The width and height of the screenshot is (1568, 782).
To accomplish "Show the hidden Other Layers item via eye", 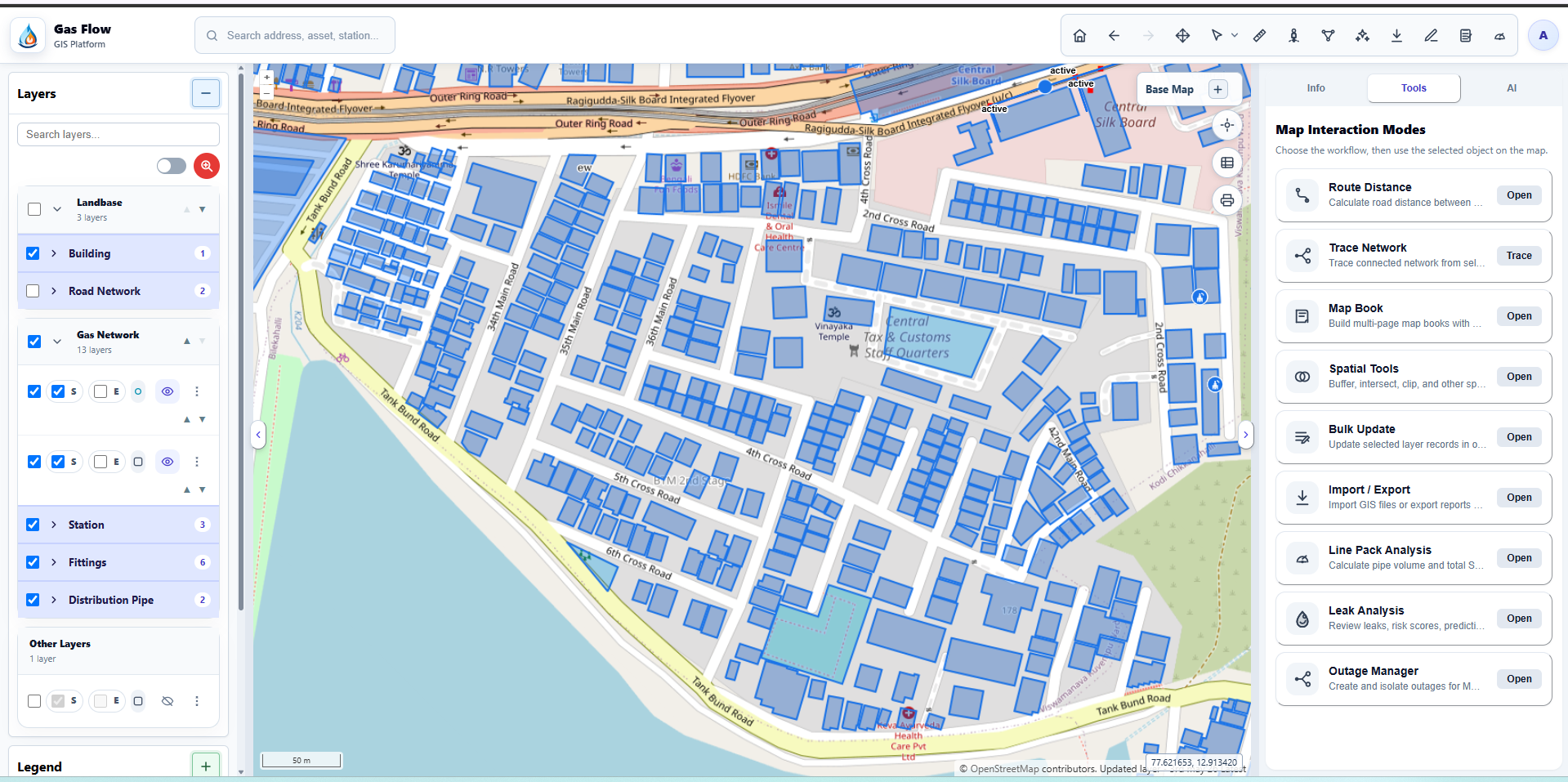I will coord(168,701).
